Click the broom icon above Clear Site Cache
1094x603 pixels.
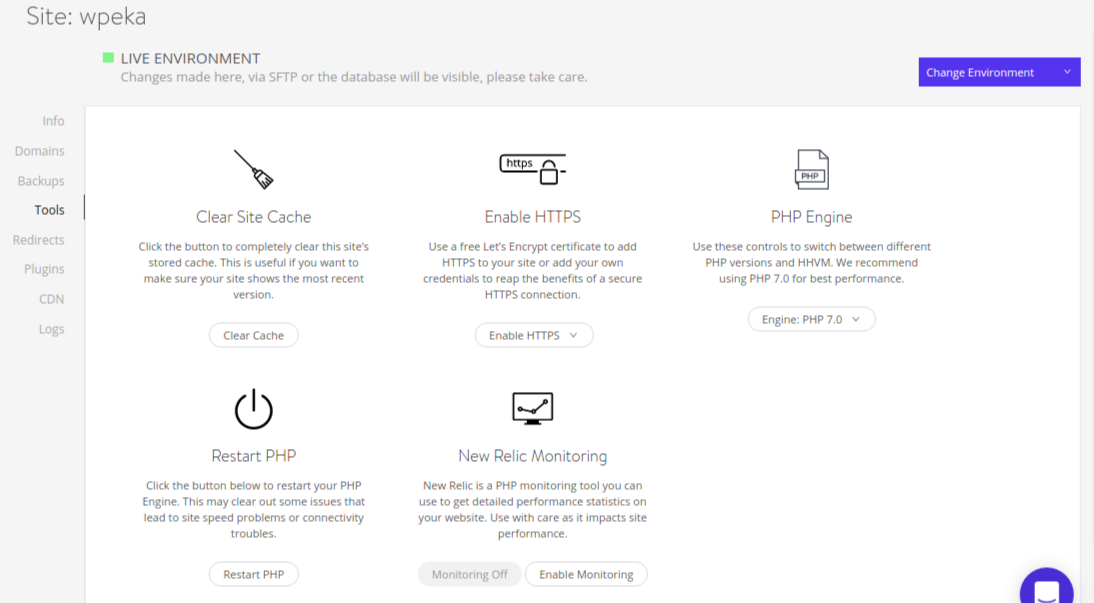253,168
